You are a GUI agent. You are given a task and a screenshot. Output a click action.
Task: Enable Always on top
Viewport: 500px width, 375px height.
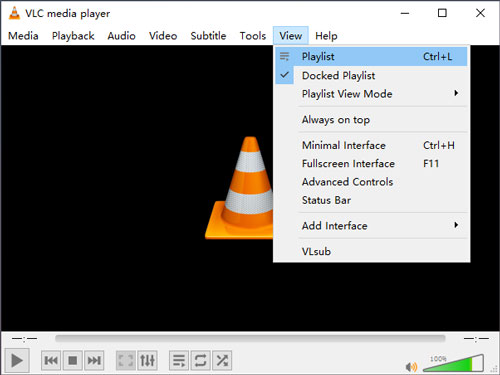point(372,119)
